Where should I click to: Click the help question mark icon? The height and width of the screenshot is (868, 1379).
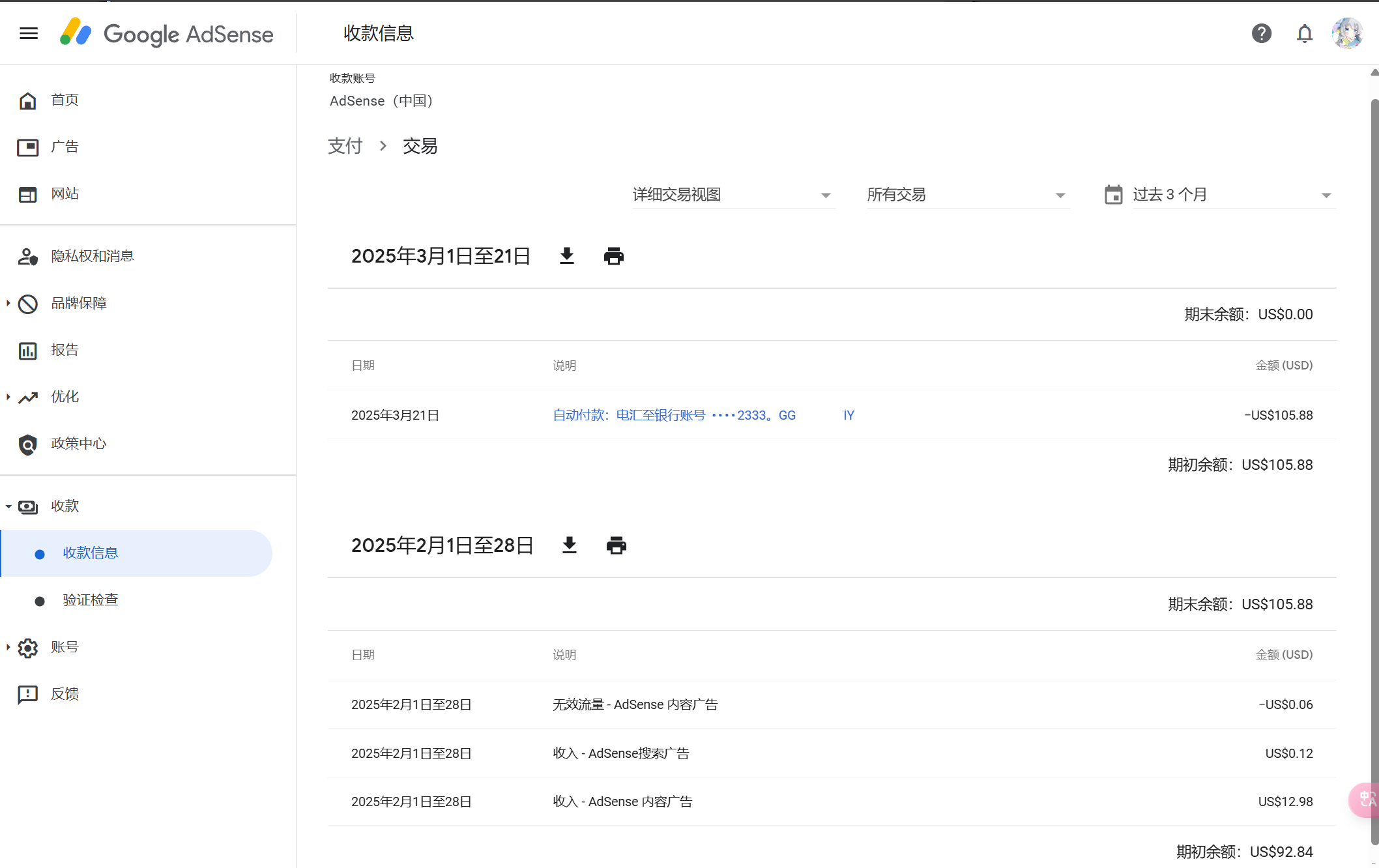pyautogui.click(x=1261, y=33)
